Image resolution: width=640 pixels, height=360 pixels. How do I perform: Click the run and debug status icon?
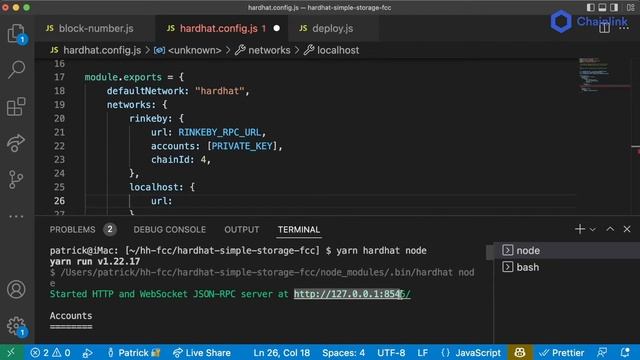[87, 352]
